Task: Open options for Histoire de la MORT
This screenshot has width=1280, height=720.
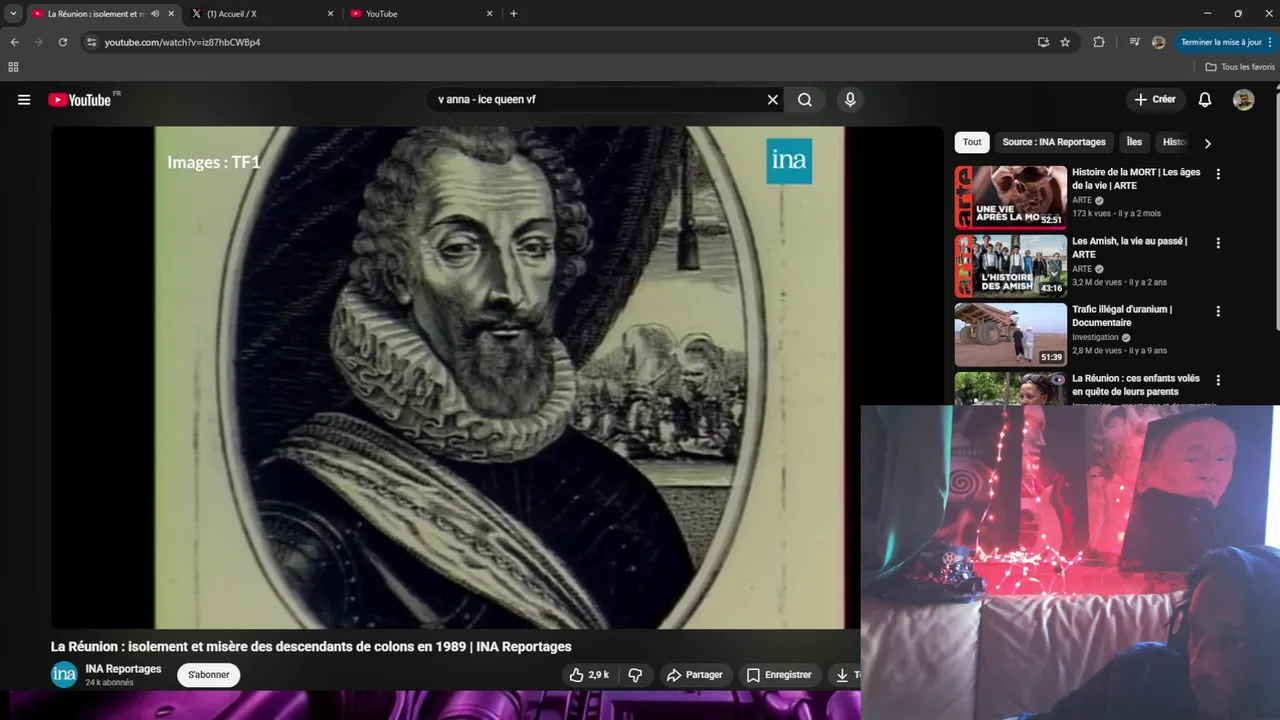Action: click(1218, 174)
